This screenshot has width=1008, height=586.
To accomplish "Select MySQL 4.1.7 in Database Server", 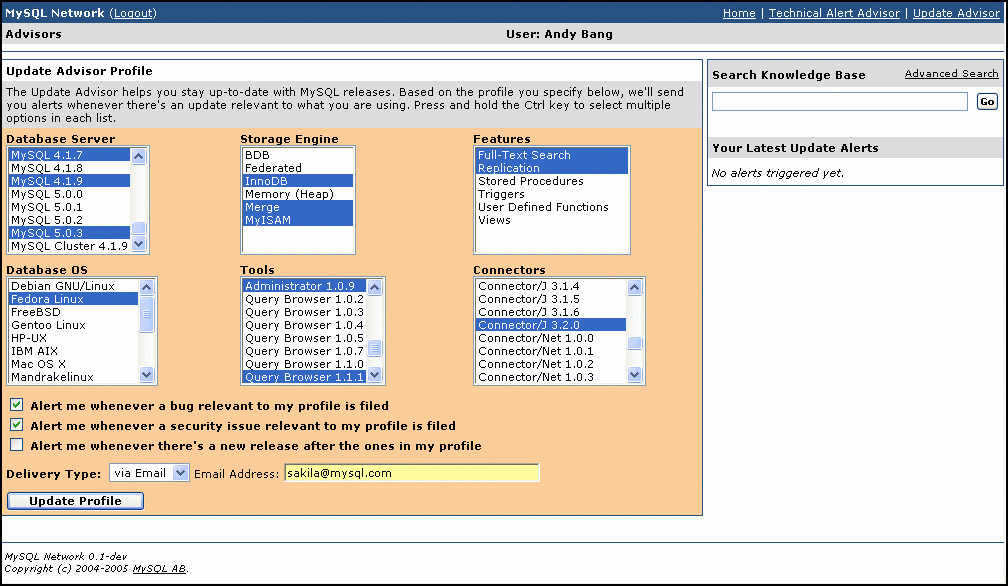I will coord(69,155).
